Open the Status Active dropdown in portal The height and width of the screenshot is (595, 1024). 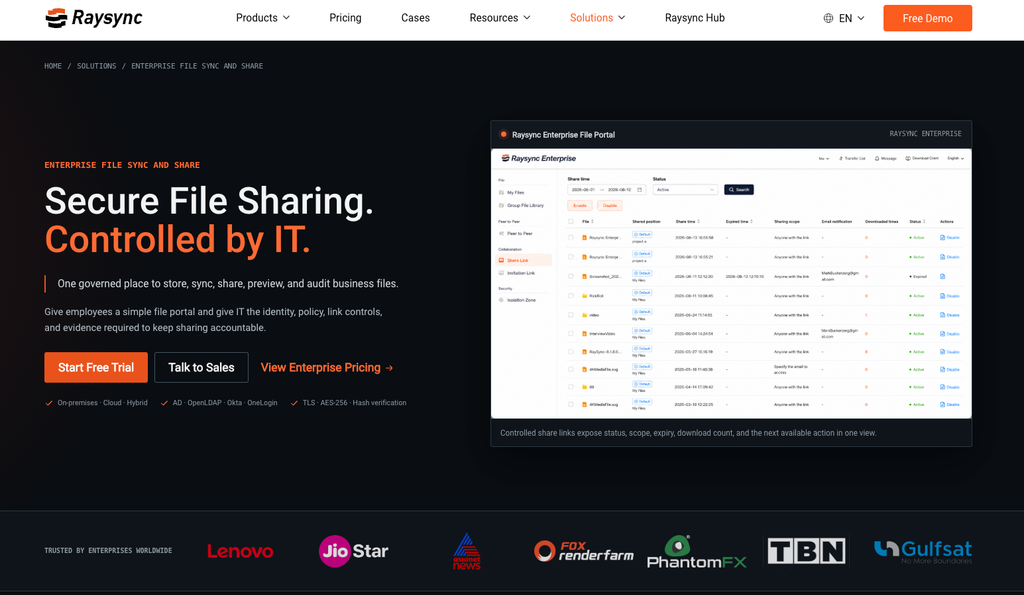point(685,189)
